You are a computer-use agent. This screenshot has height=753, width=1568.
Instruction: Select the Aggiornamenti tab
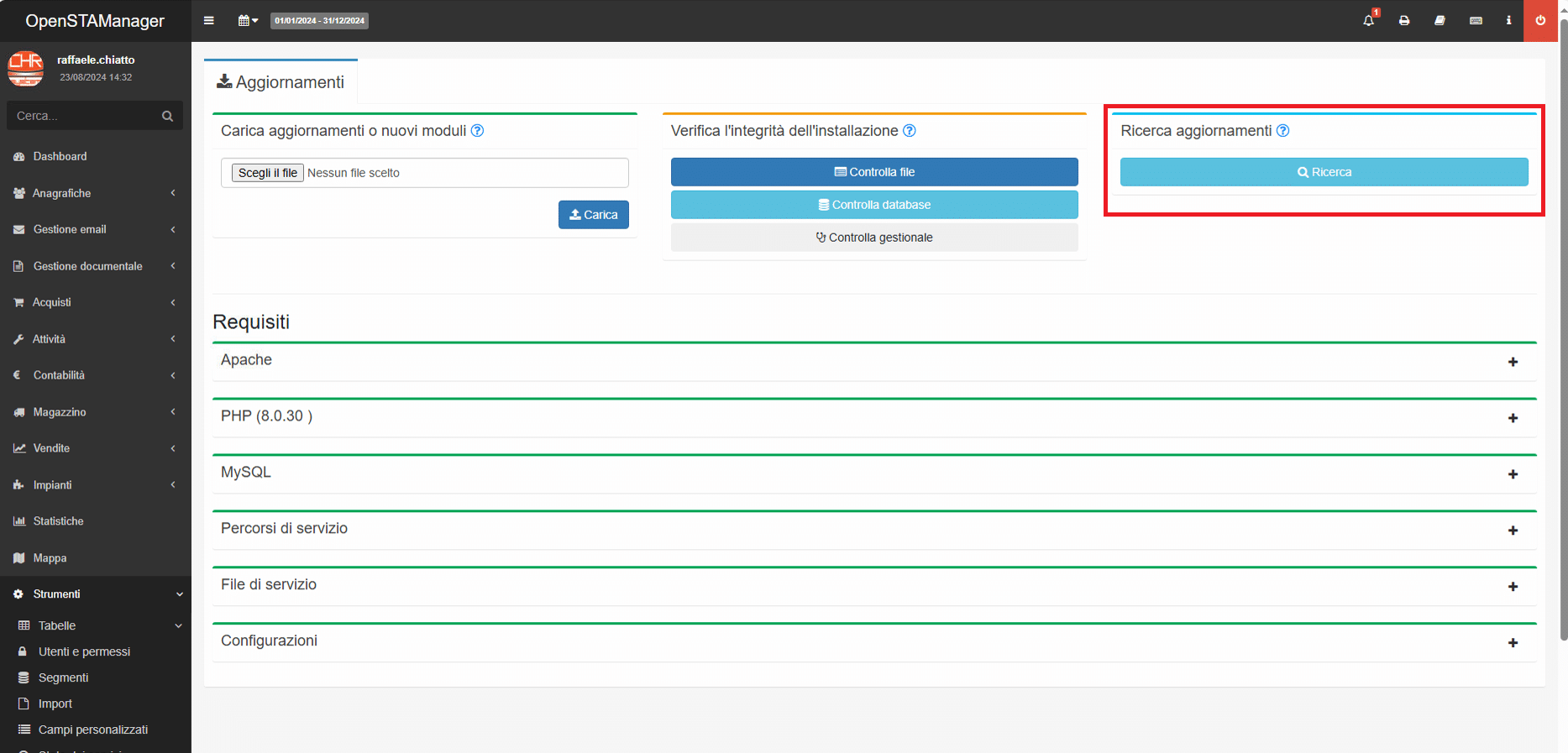[x=281, y=82]
